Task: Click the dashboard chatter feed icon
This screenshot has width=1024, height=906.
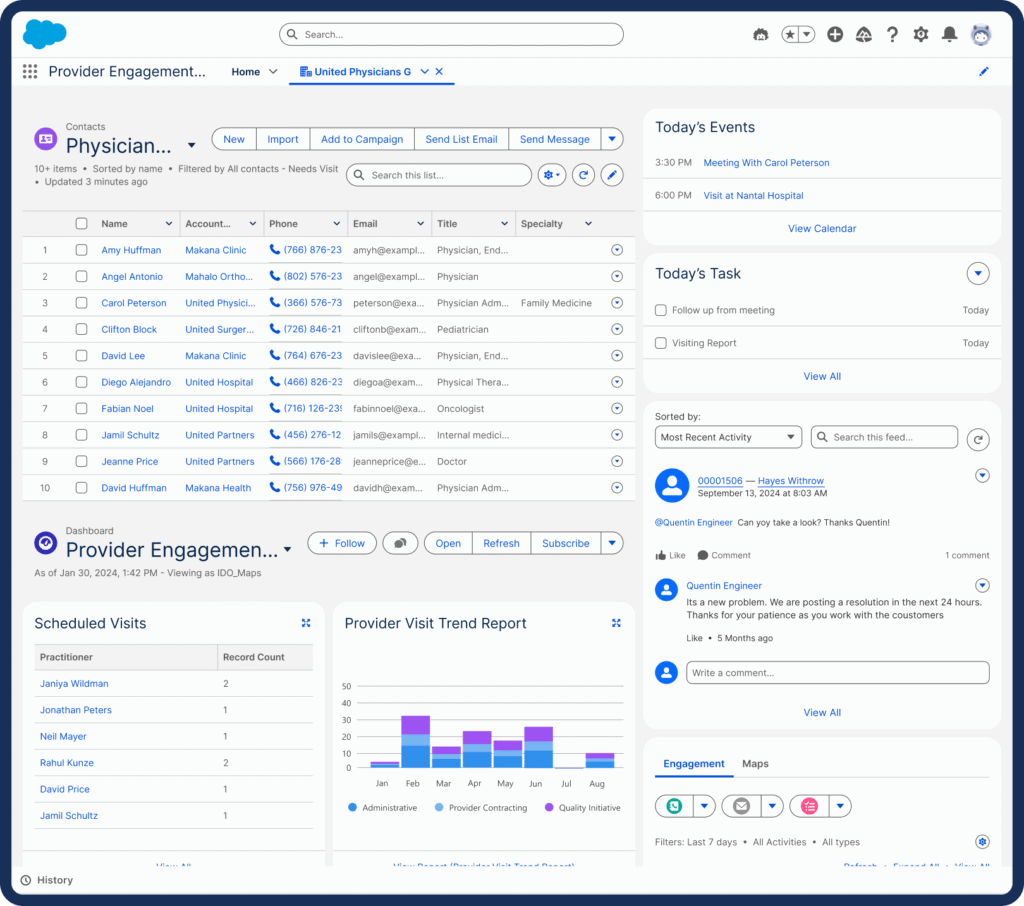Action: (x=400, y=543)
